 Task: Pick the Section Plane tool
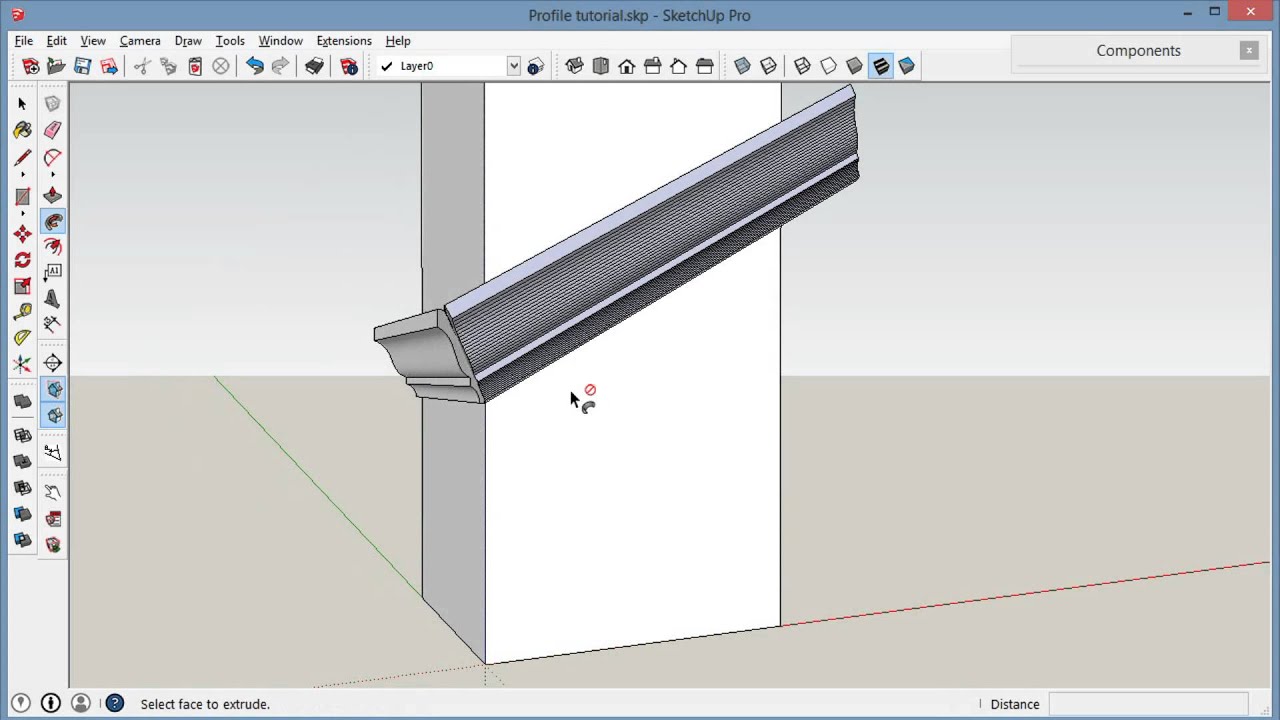point(53,364)
